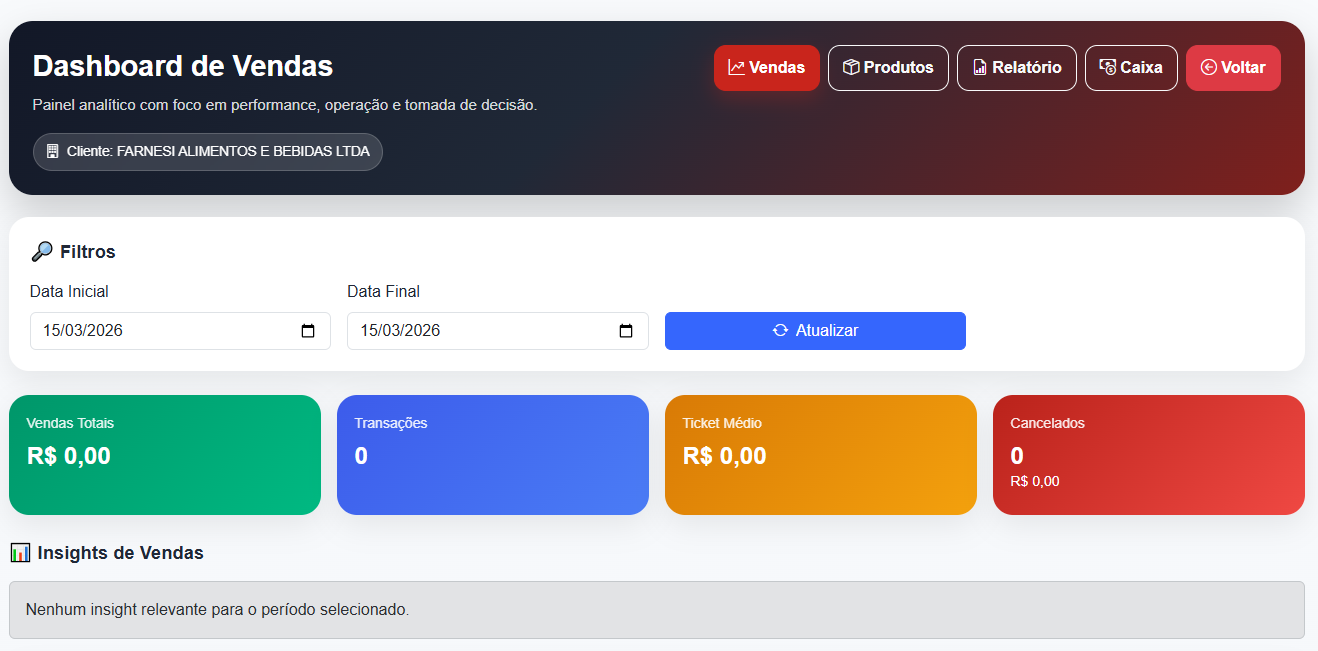
Task: Click the blue Transações card
Action: (x=493, y=455)
